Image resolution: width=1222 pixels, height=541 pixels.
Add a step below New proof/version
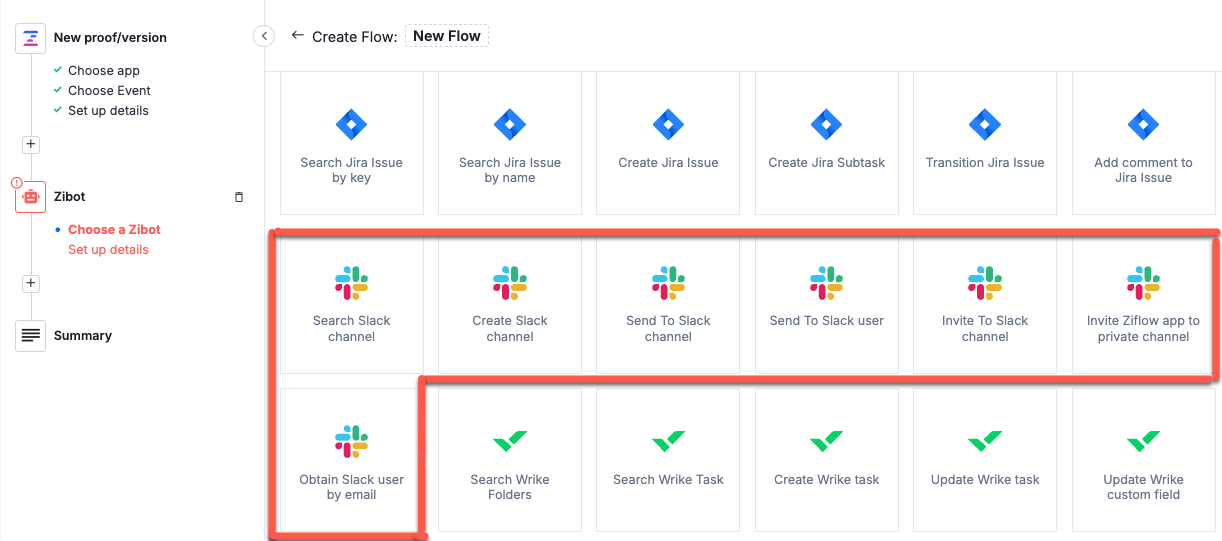tap(31, 144)
